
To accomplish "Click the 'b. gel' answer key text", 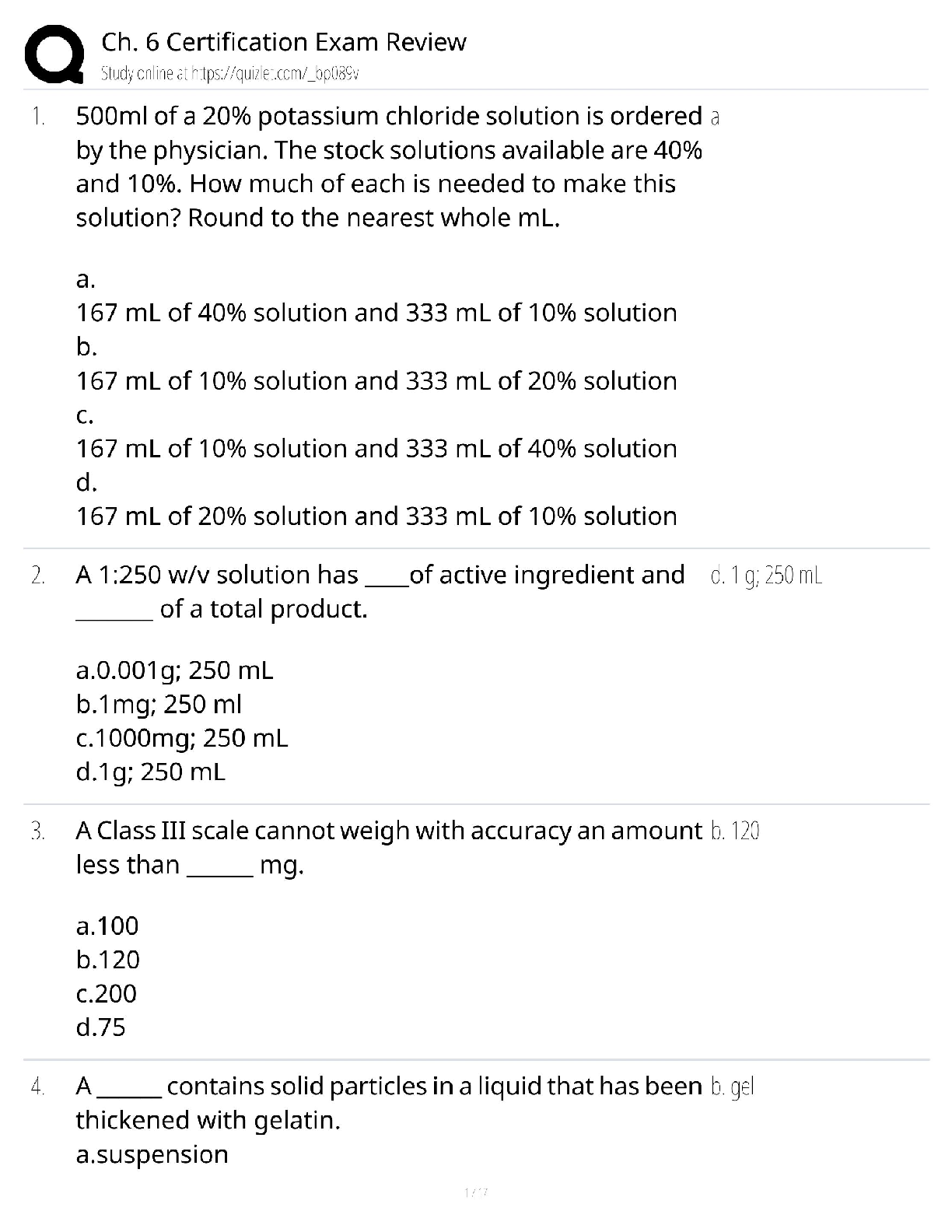I will coord(733,1087).
